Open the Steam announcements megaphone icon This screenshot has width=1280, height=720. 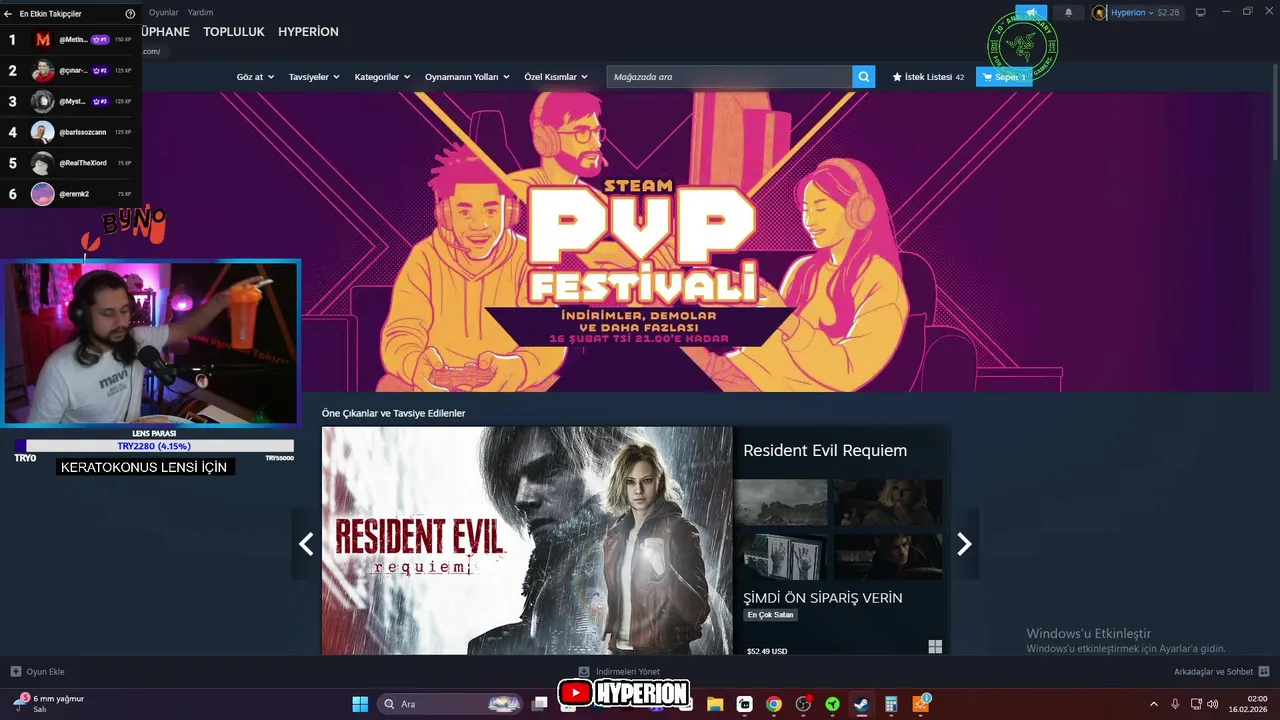click(x=1031, y=13)
